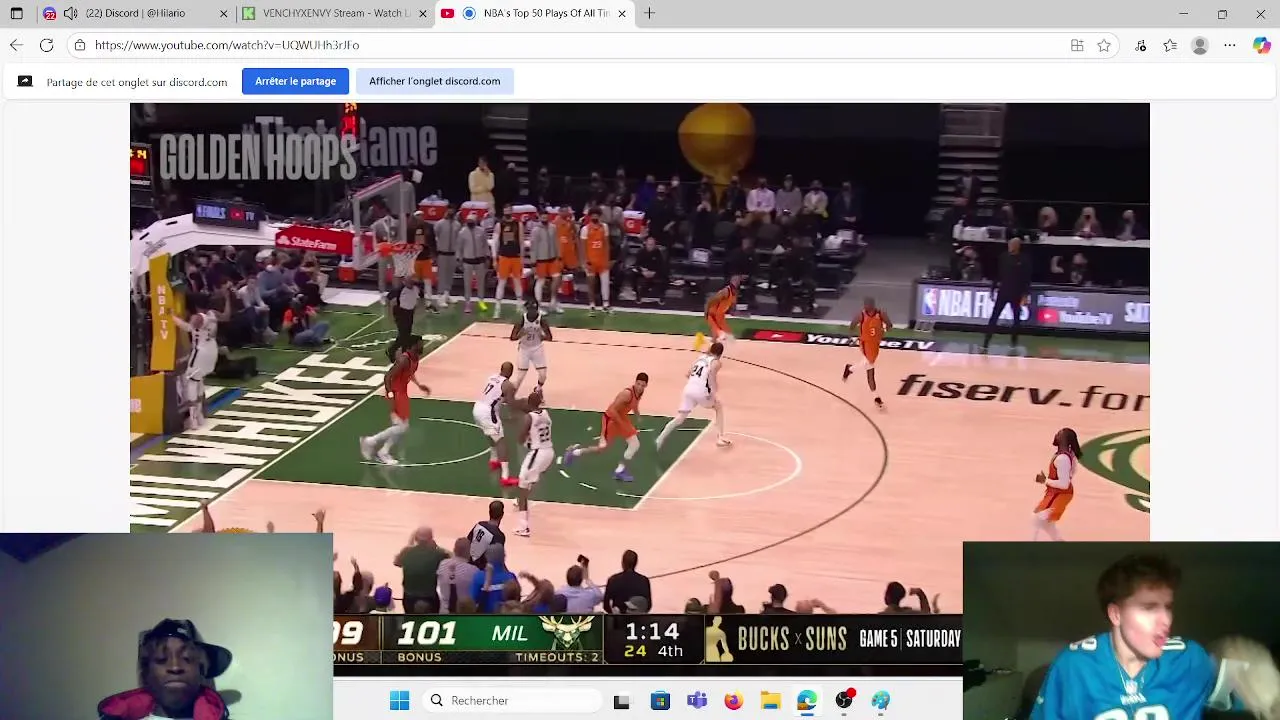Open OBS Studio from taskbar
Screen dimensions: 1280x720
[x=844, y=700]
